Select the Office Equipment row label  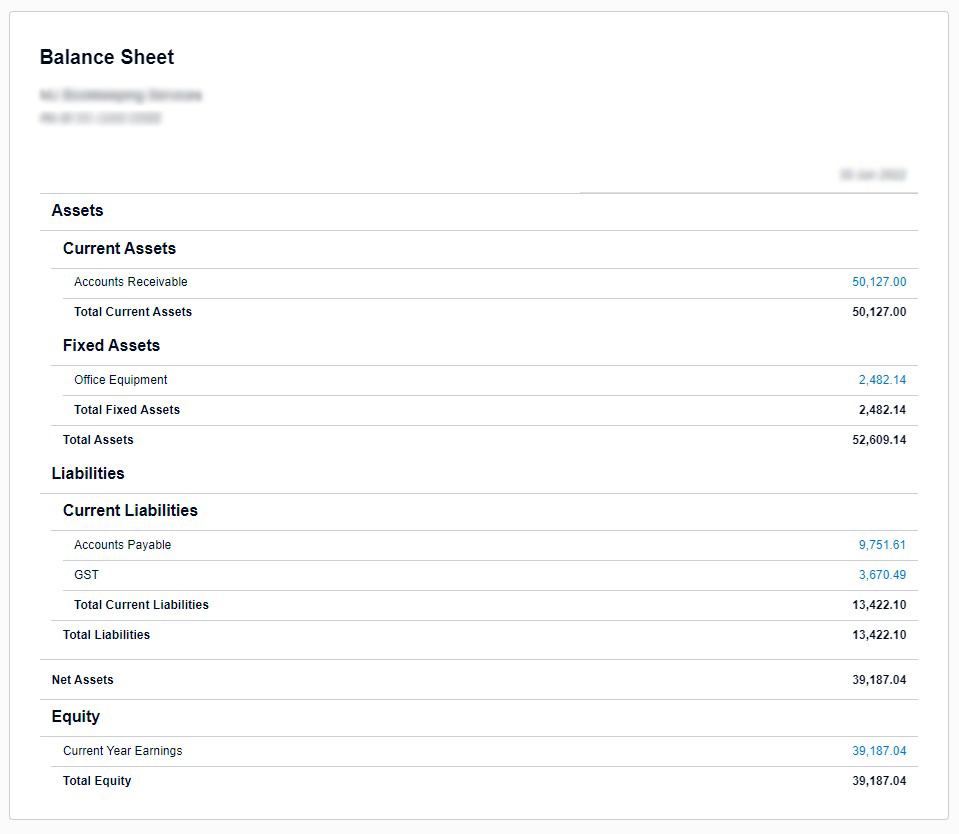coord(120,380)
